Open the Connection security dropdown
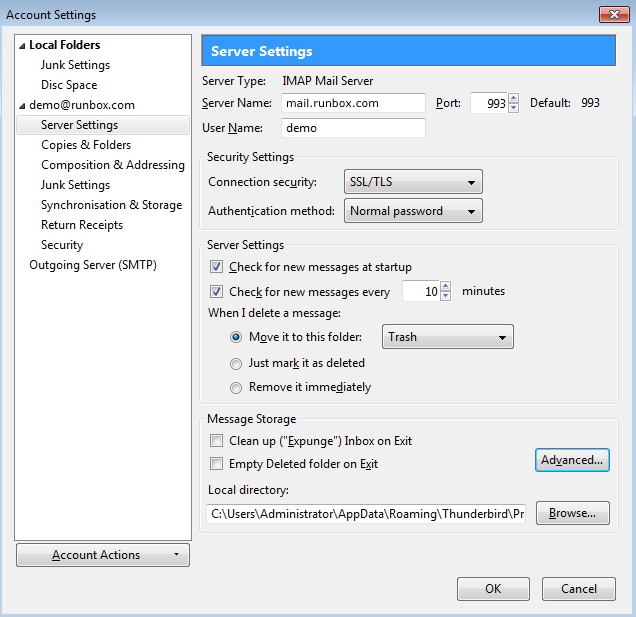This screenshot has width=636, height=617. pyautogui.click(x=414, y=182)
